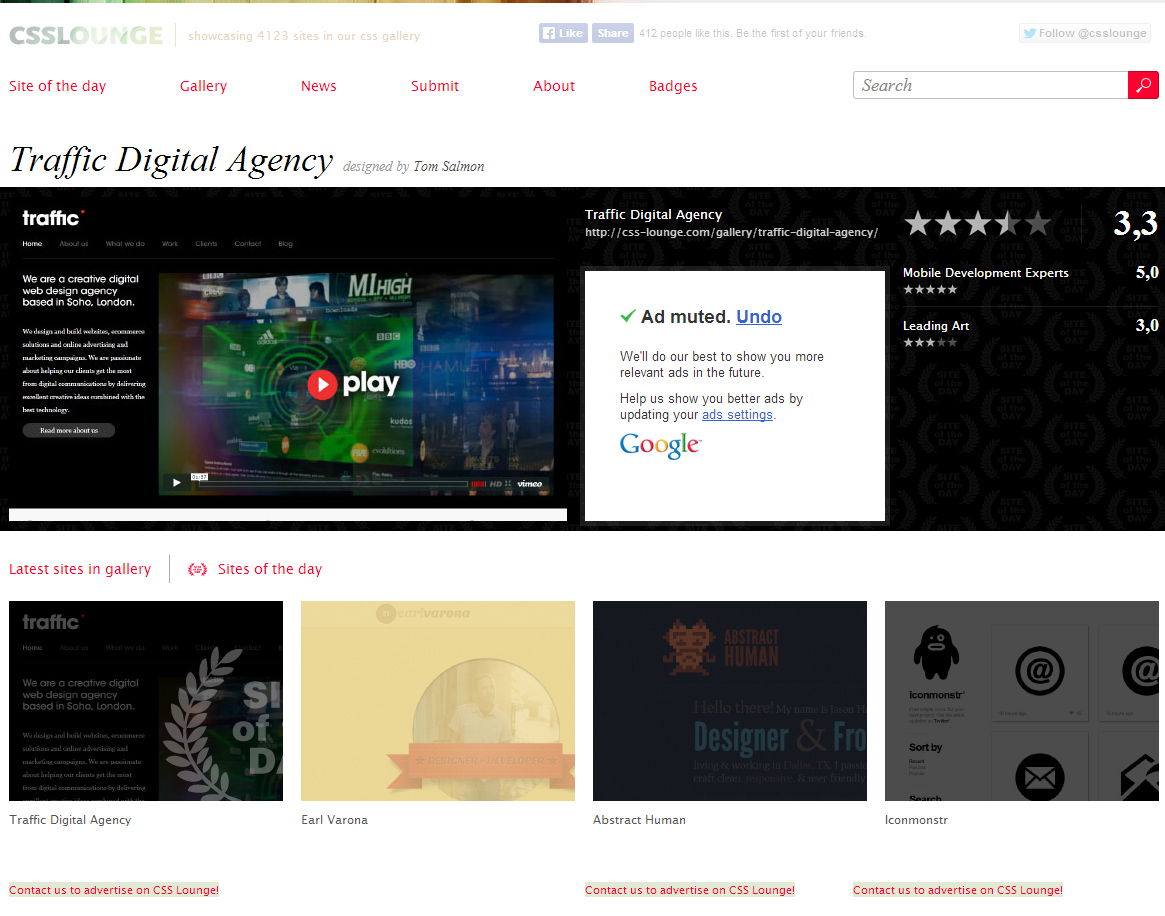
Task: Open the Site of the day menu
Action: point(57,85)
